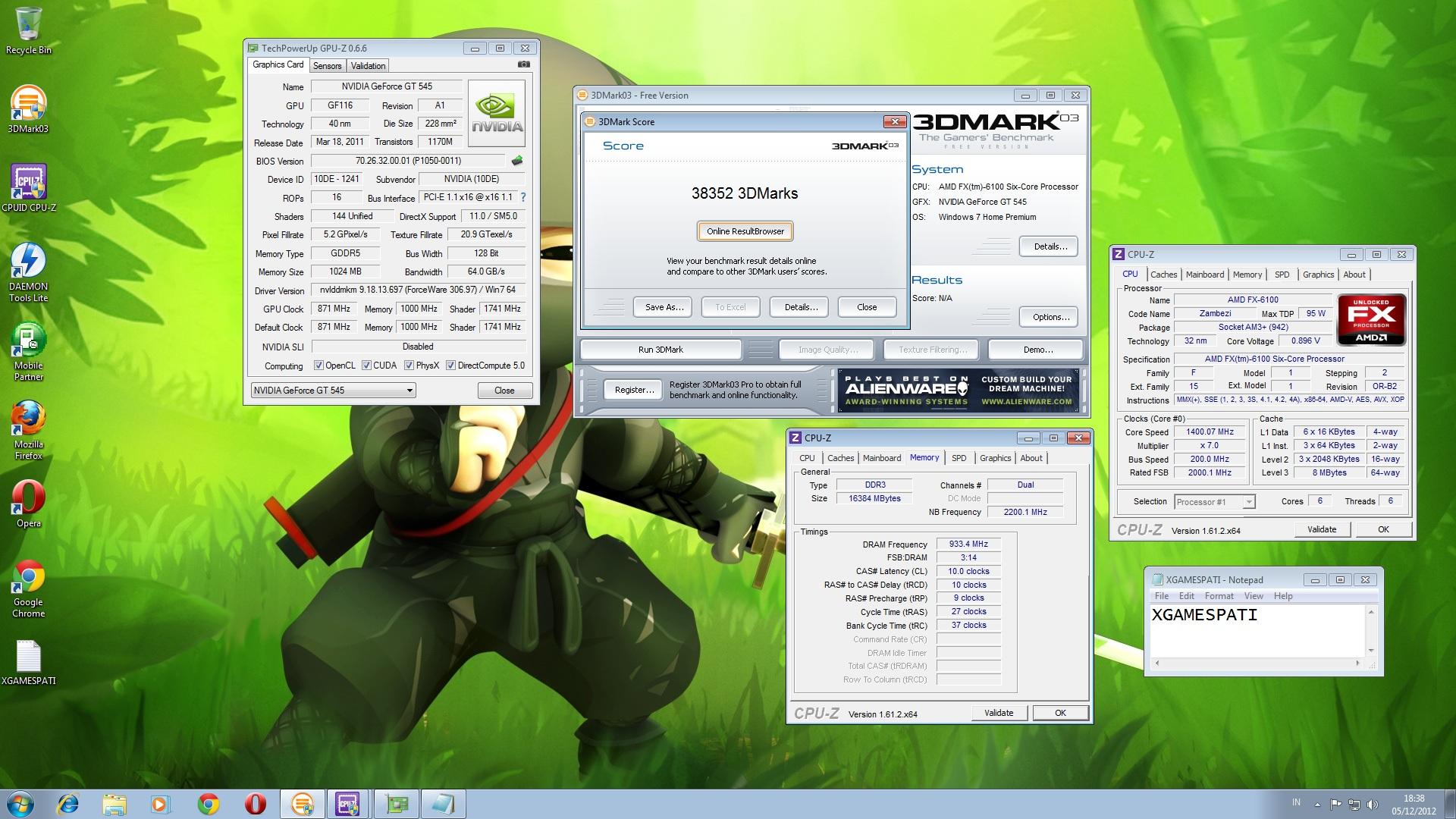Click the Alienware advertisement banner
1456x819 pixels.
(x=959, y=391)
